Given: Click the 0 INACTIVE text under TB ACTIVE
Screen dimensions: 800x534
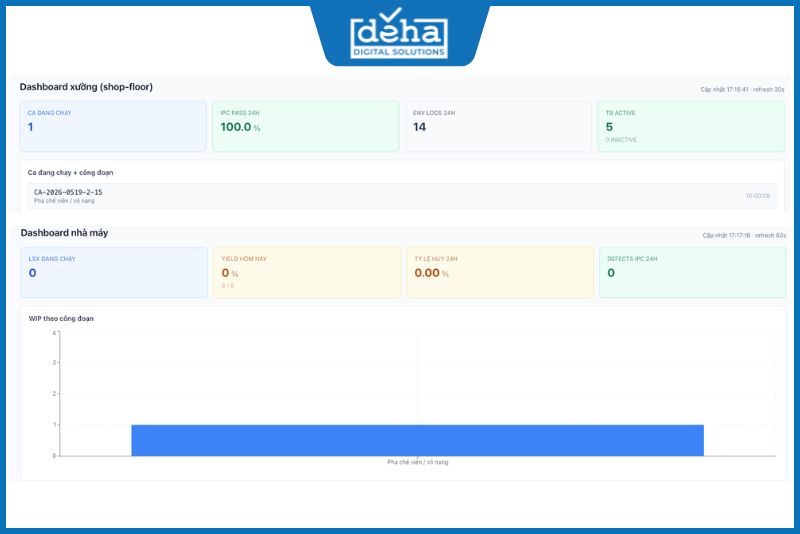Looking at the screenshot, I should 621,140.
